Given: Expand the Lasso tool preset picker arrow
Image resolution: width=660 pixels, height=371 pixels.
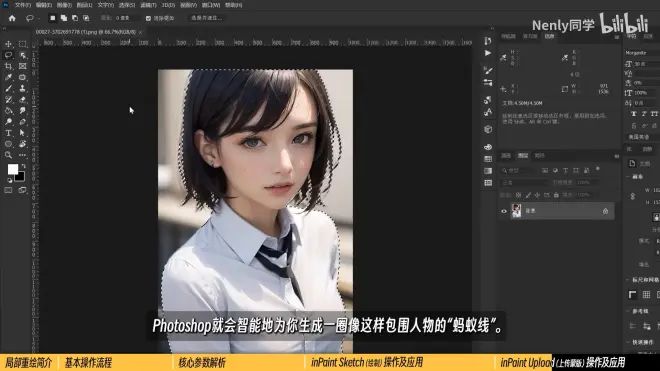Looking at the screenshot, I should click(x=38, y=18).
